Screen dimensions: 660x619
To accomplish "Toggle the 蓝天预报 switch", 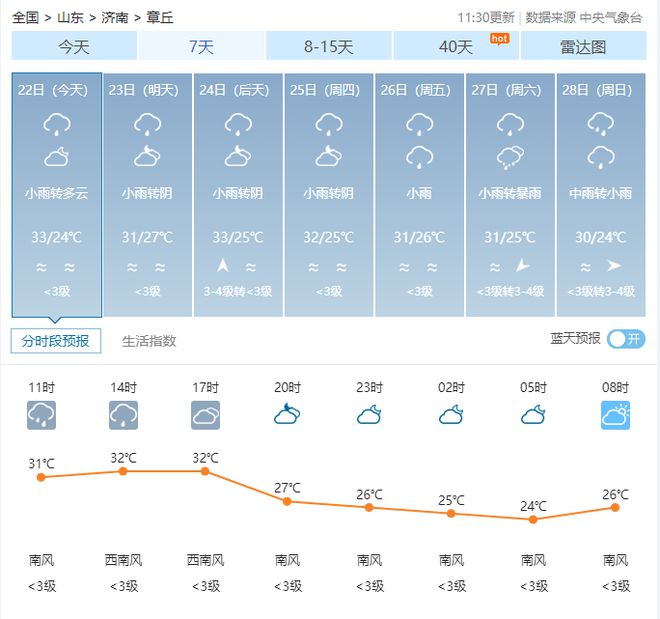I will (x=626, y=339).
